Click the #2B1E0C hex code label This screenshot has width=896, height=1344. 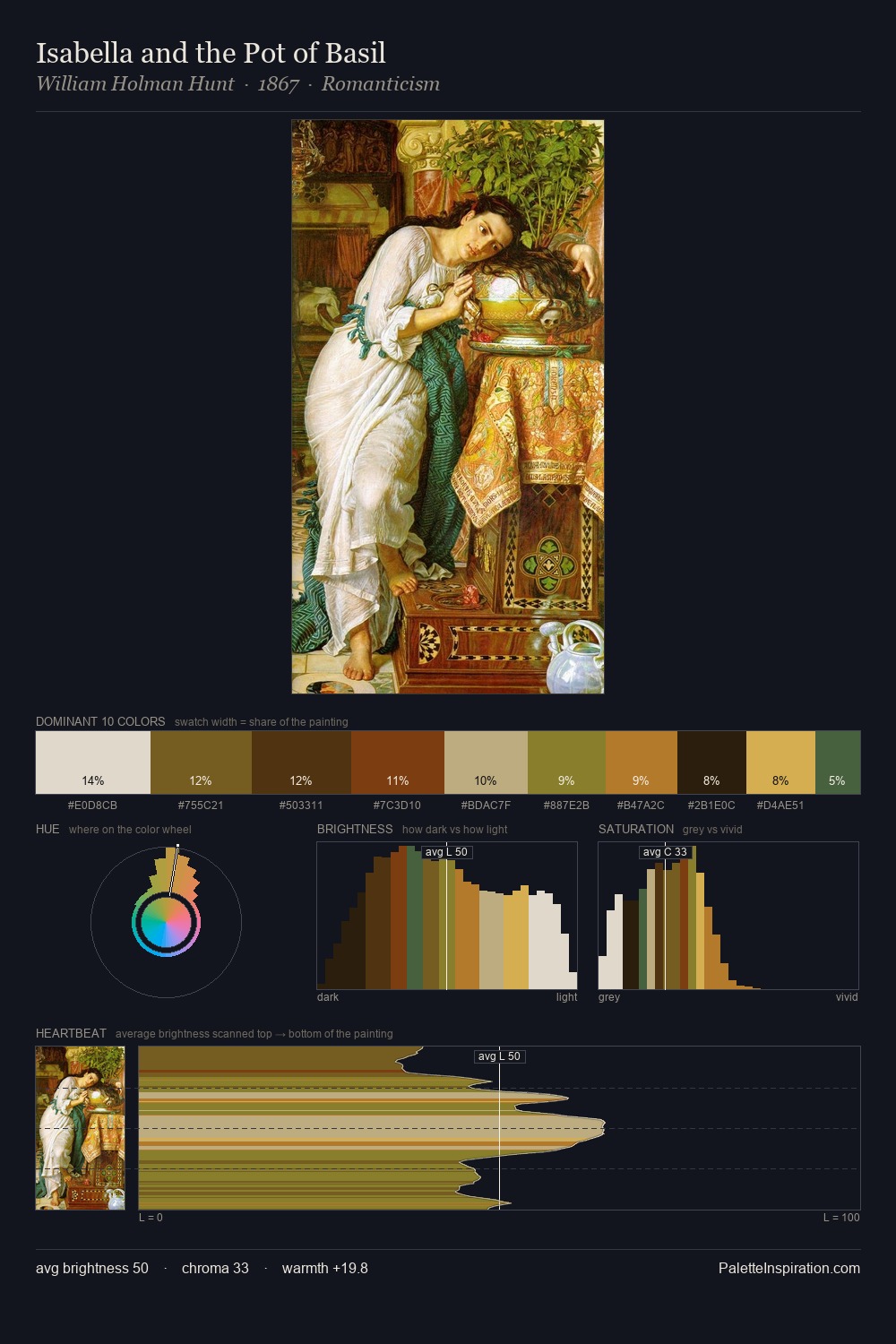pyautogui.click(x=711, y=805)
